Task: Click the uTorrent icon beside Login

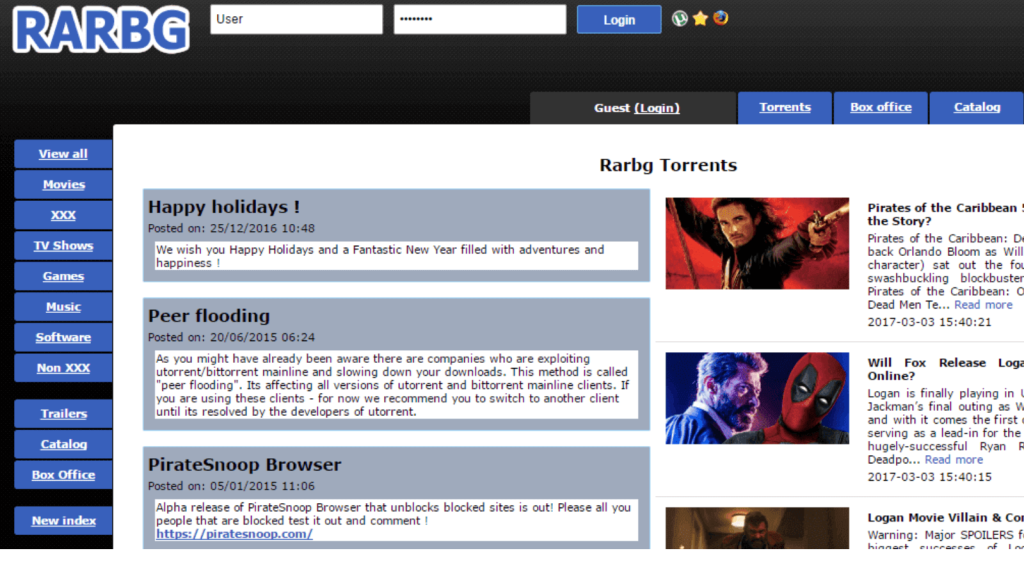Action: pyautogui.click(x=680, y=18)
